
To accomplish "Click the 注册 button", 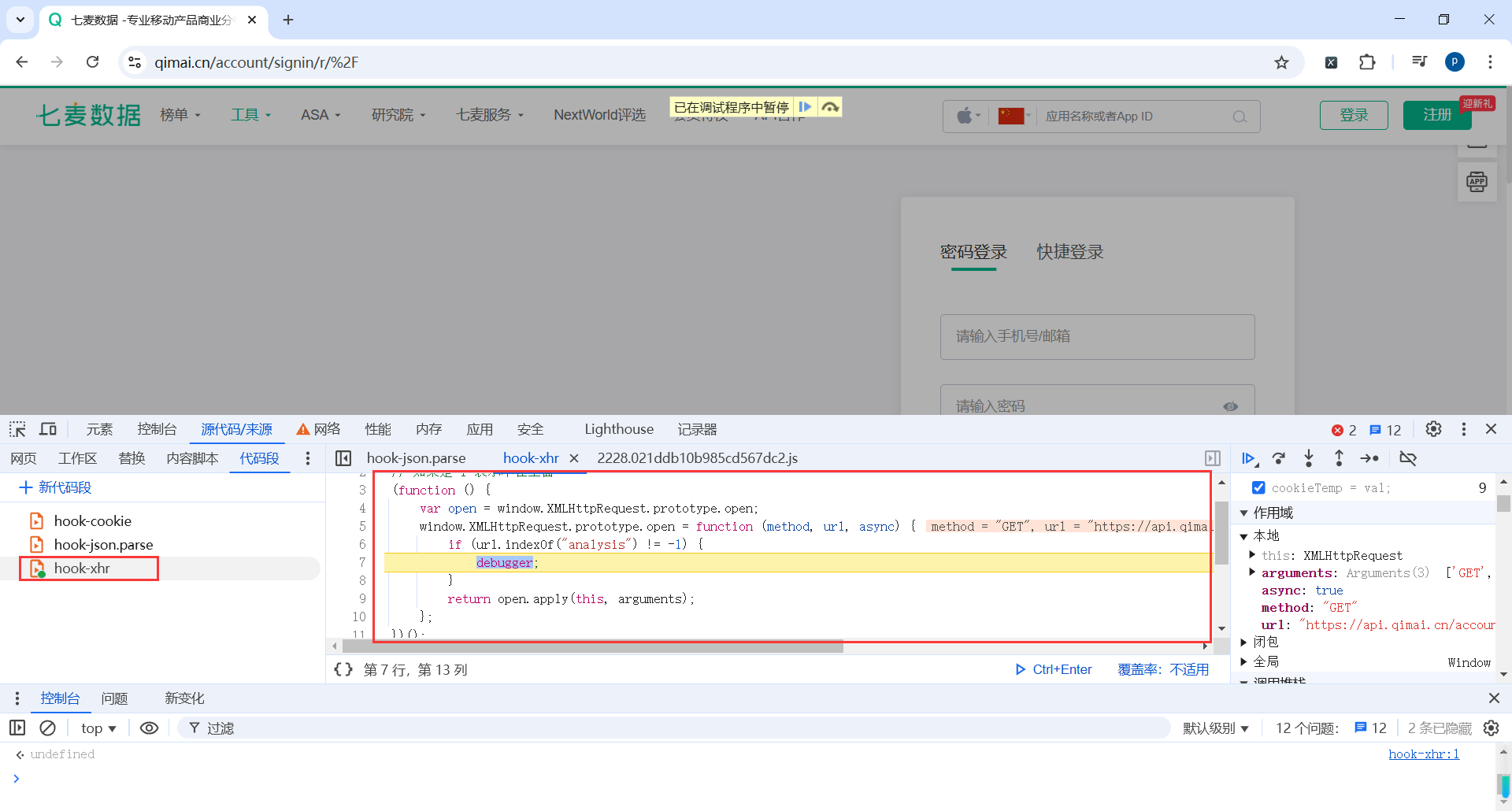I will point(1437,115).
